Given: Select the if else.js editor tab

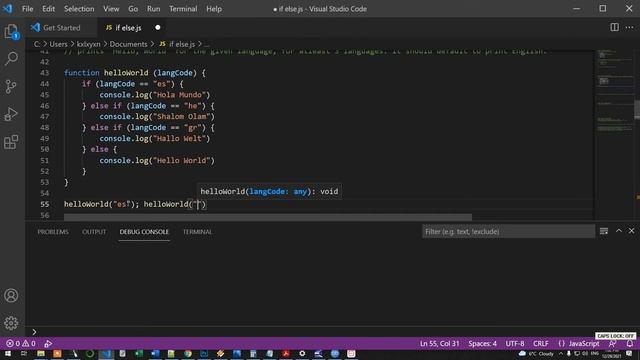Looking at the screenshot, I should point(131,28).
